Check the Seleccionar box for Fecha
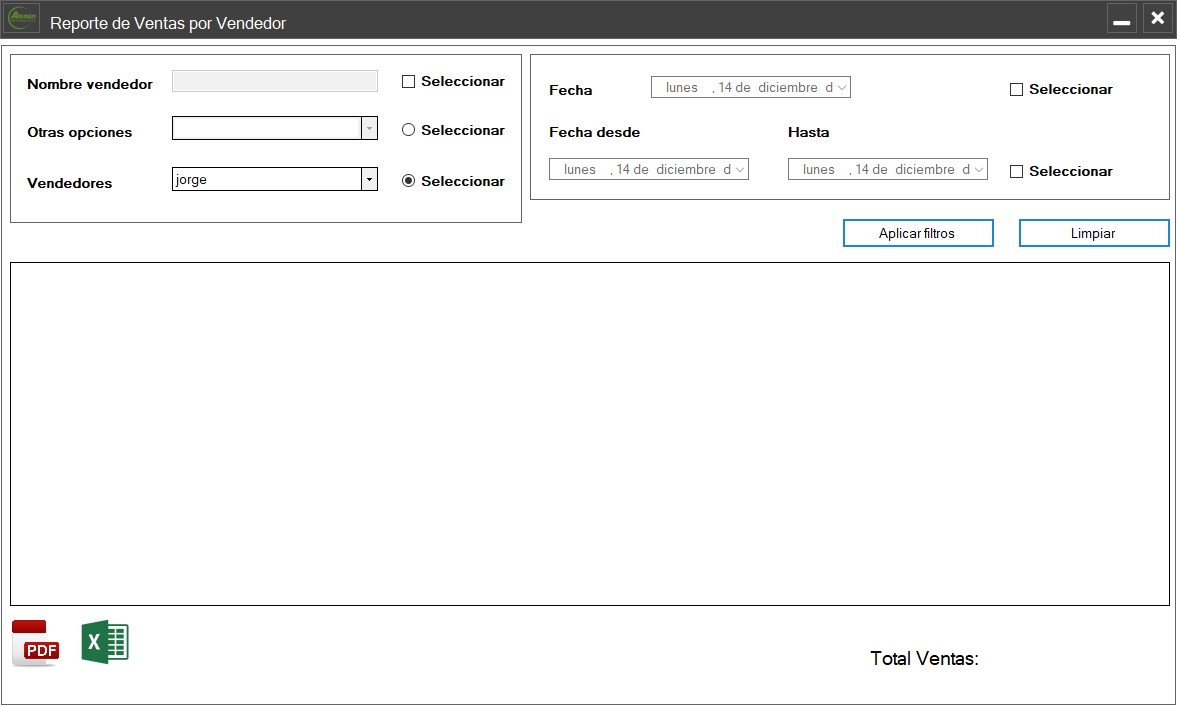 coord(1016,90)
